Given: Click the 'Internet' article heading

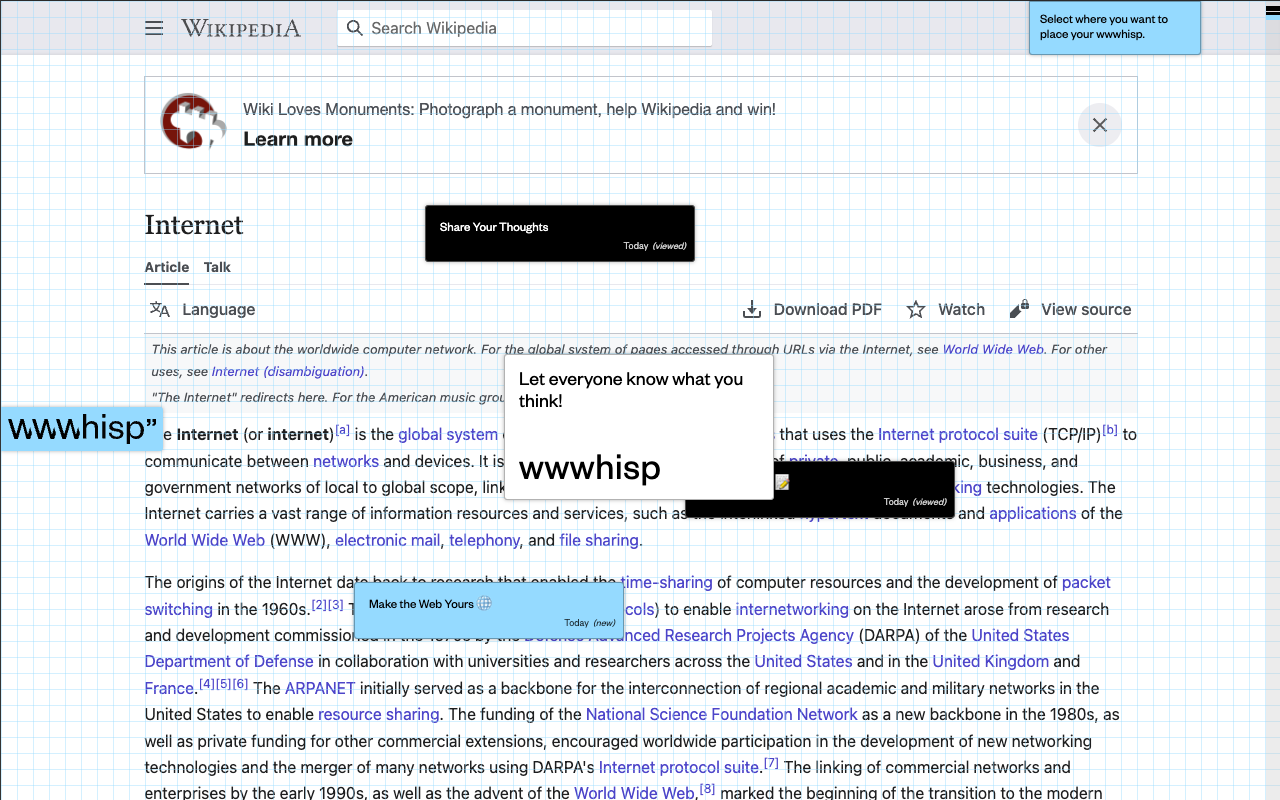Looking at the screenshot, I should click(x=194, y=225).
